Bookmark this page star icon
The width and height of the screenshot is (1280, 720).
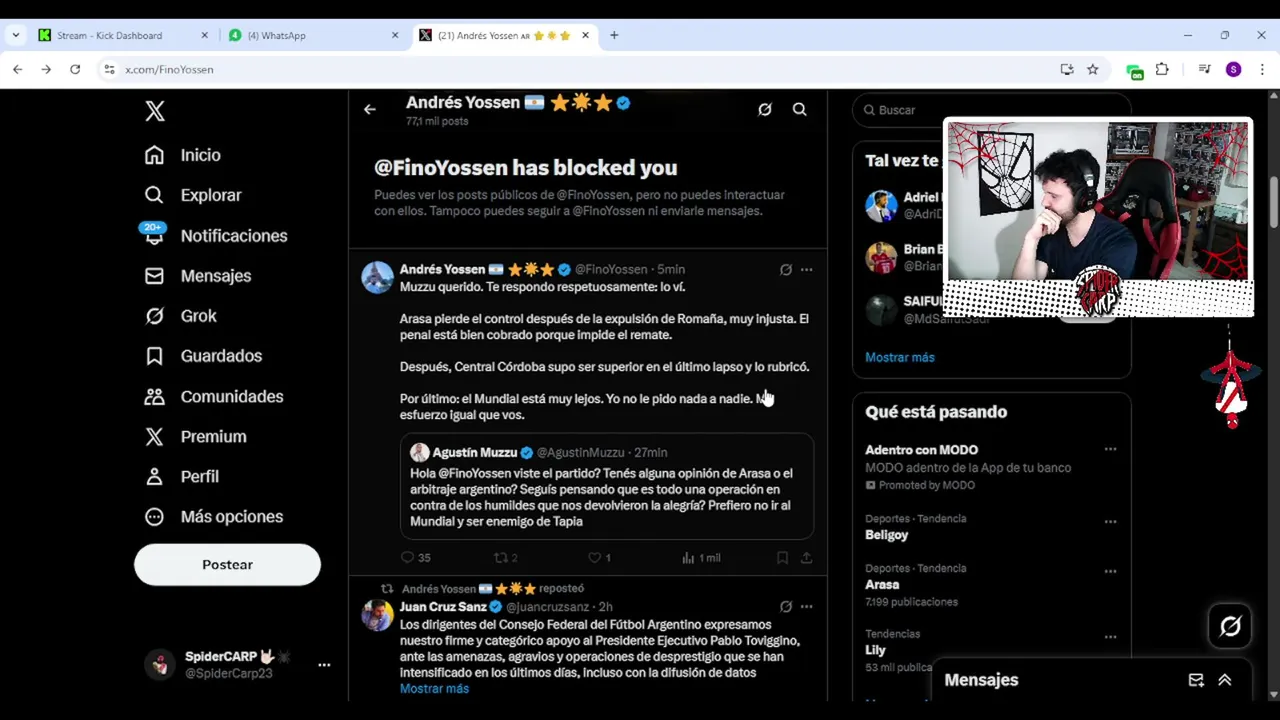click(x=1093, y=69)
